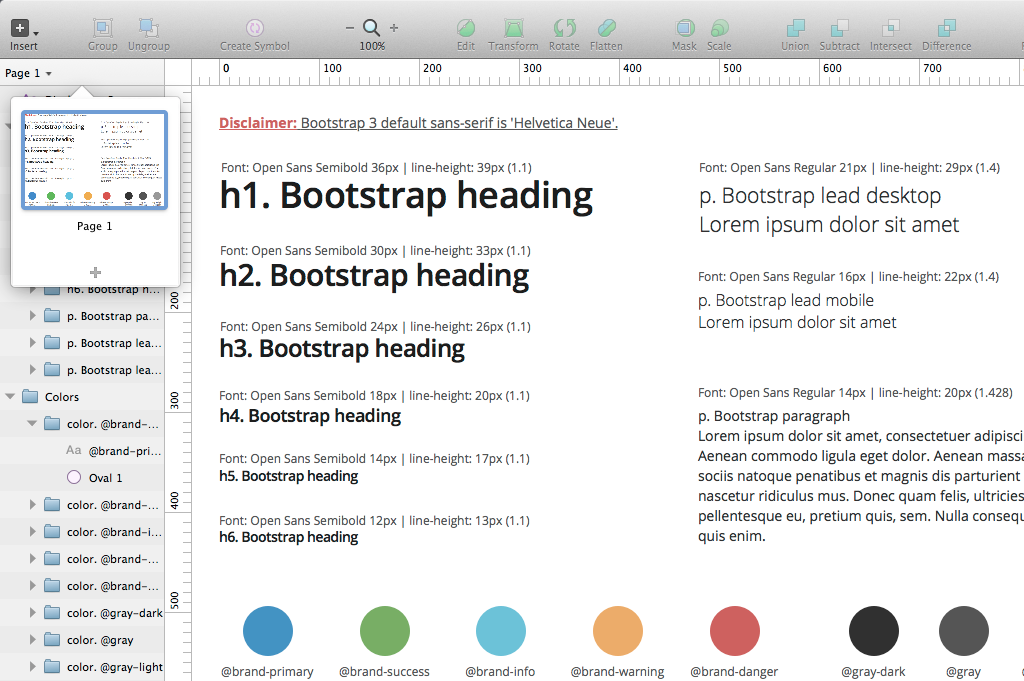Expand the p. Bootstrap paragraph folder

tap(33, 316)
